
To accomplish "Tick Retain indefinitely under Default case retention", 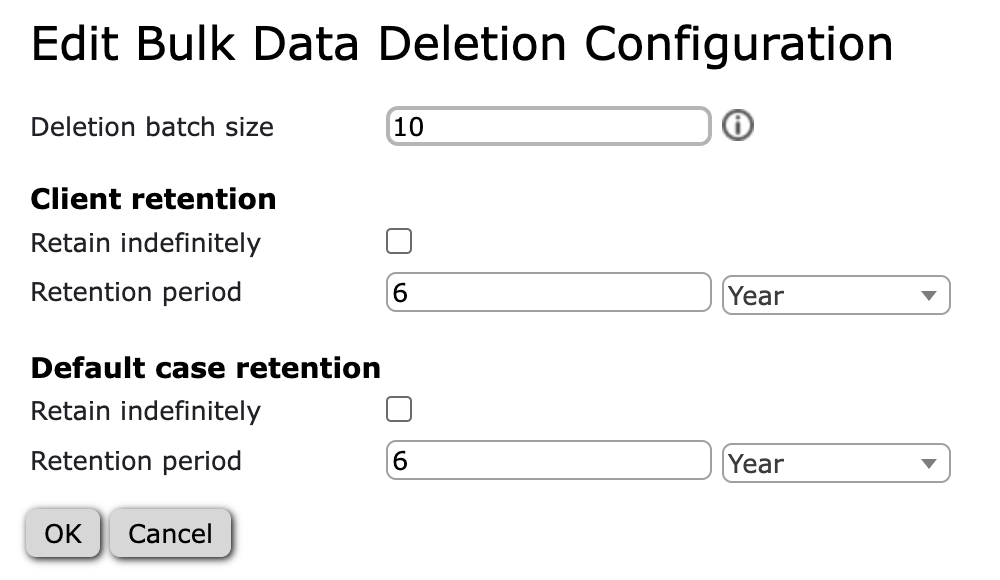I will [399, 410].
